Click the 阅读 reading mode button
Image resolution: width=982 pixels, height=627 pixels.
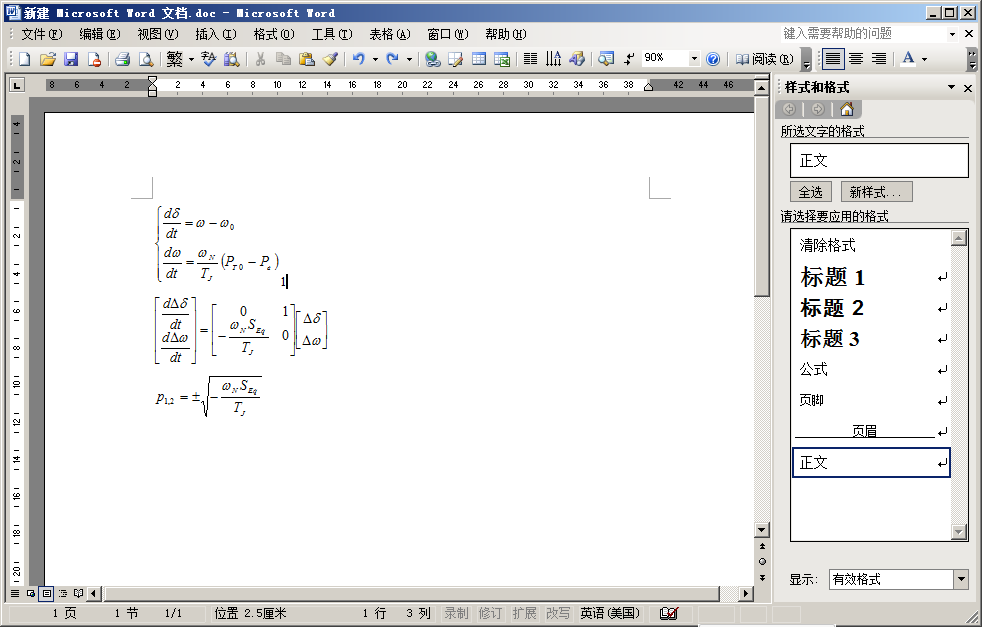point(765,59)
